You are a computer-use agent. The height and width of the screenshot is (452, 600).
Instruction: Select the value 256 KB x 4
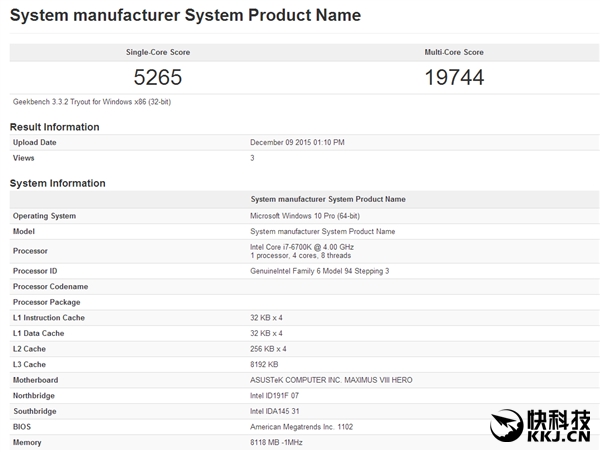click(268, 349)
